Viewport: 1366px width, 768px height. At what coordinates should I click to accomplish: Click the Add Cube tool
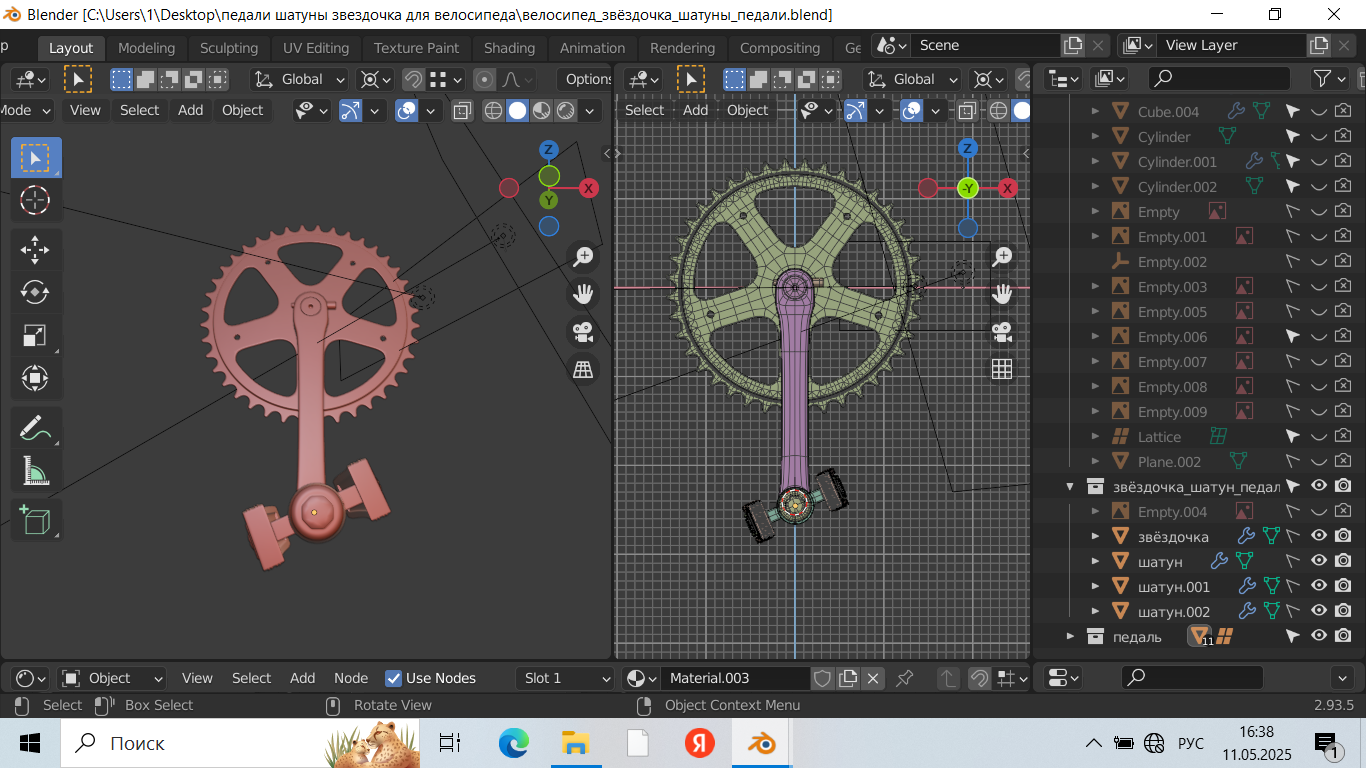click(36, 520)
